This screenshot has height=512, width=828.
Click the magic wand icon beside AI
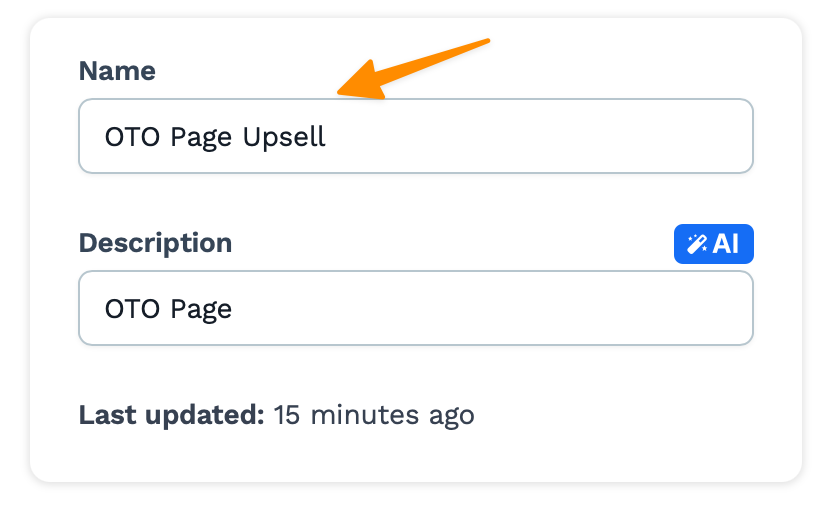[x=697, y=244]
